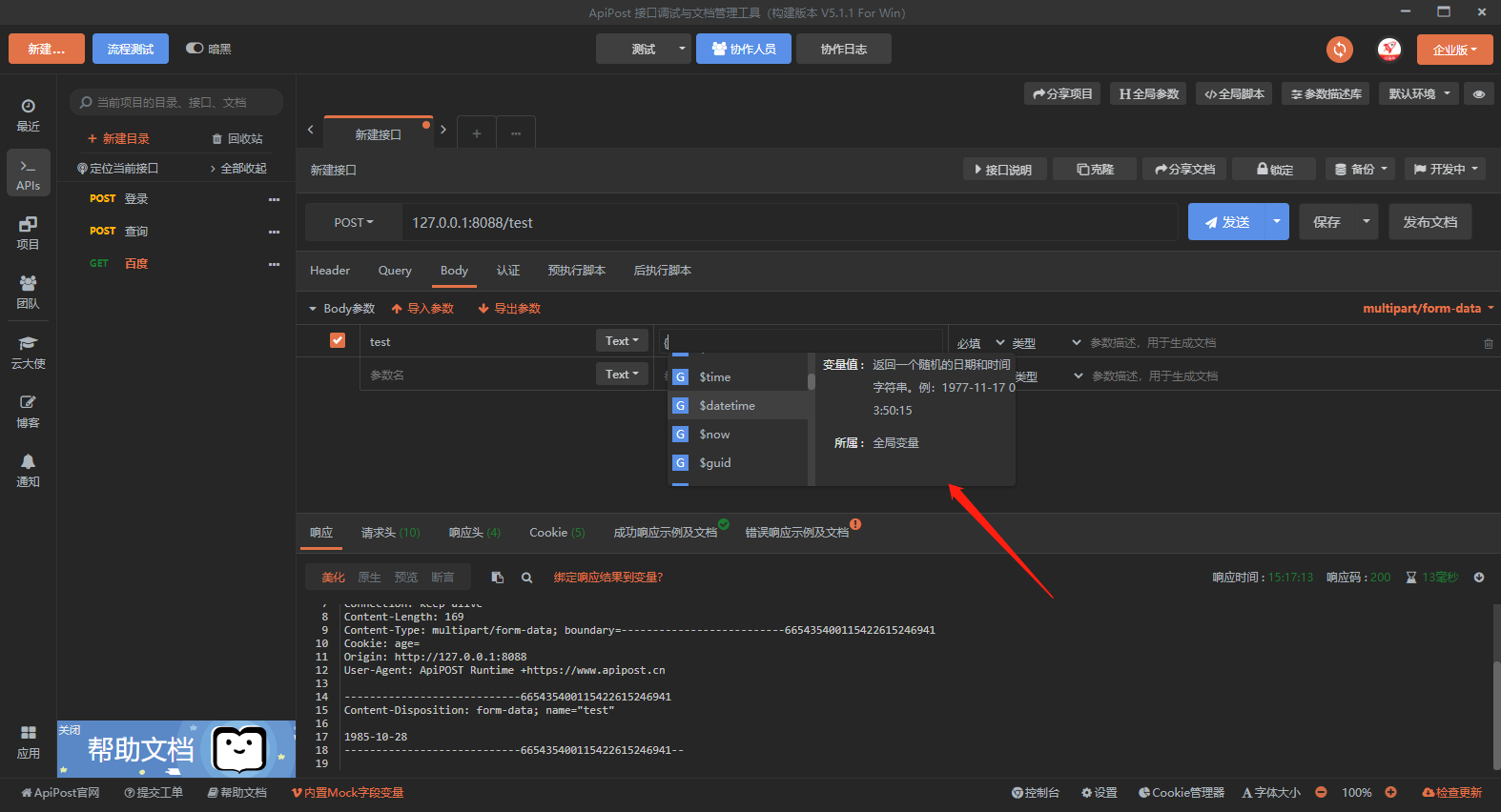Go to previous tab with left chevron

310,130
